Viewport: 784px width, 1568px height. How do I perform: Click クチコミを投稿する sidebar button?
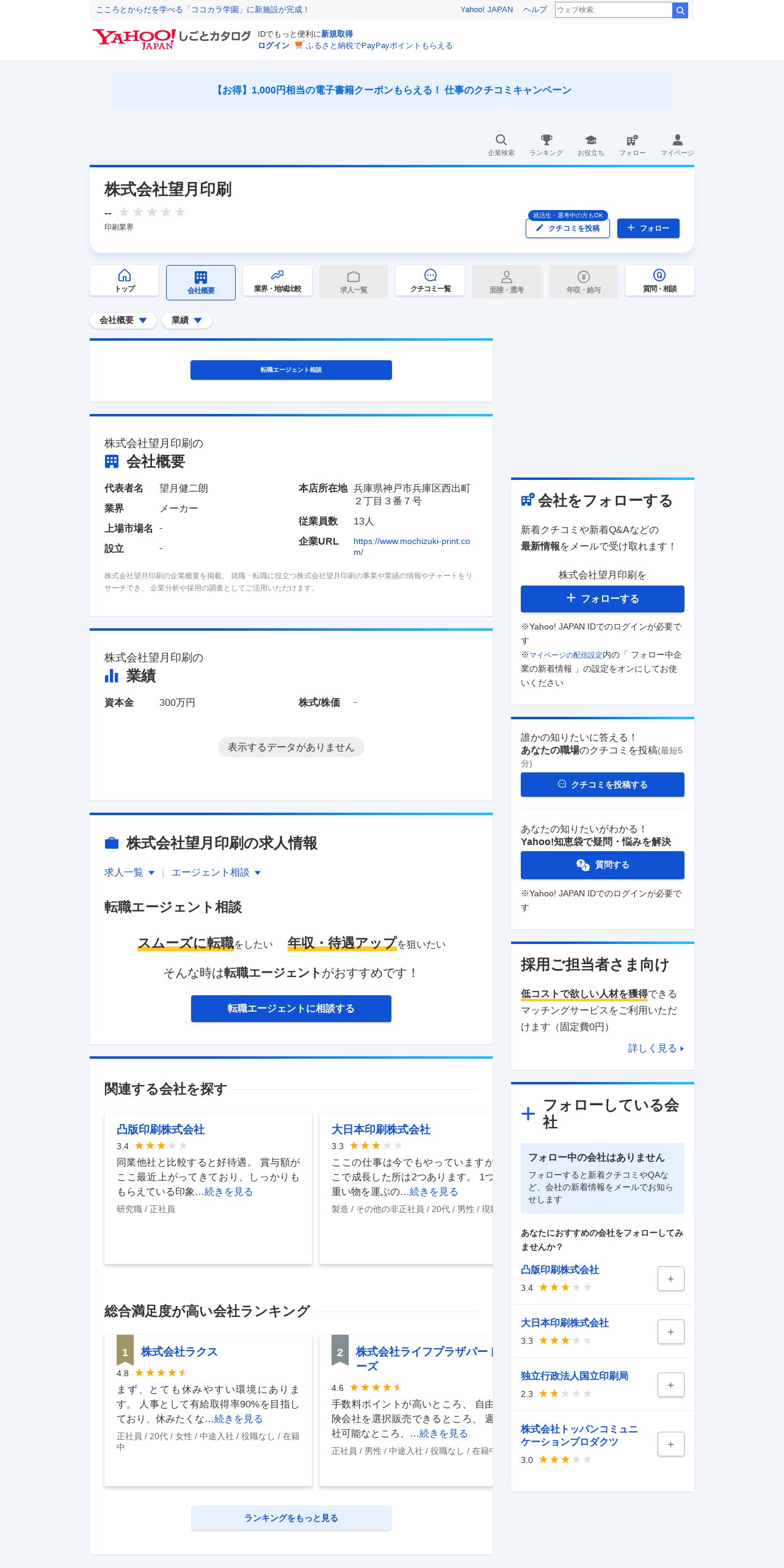[603, 785]
